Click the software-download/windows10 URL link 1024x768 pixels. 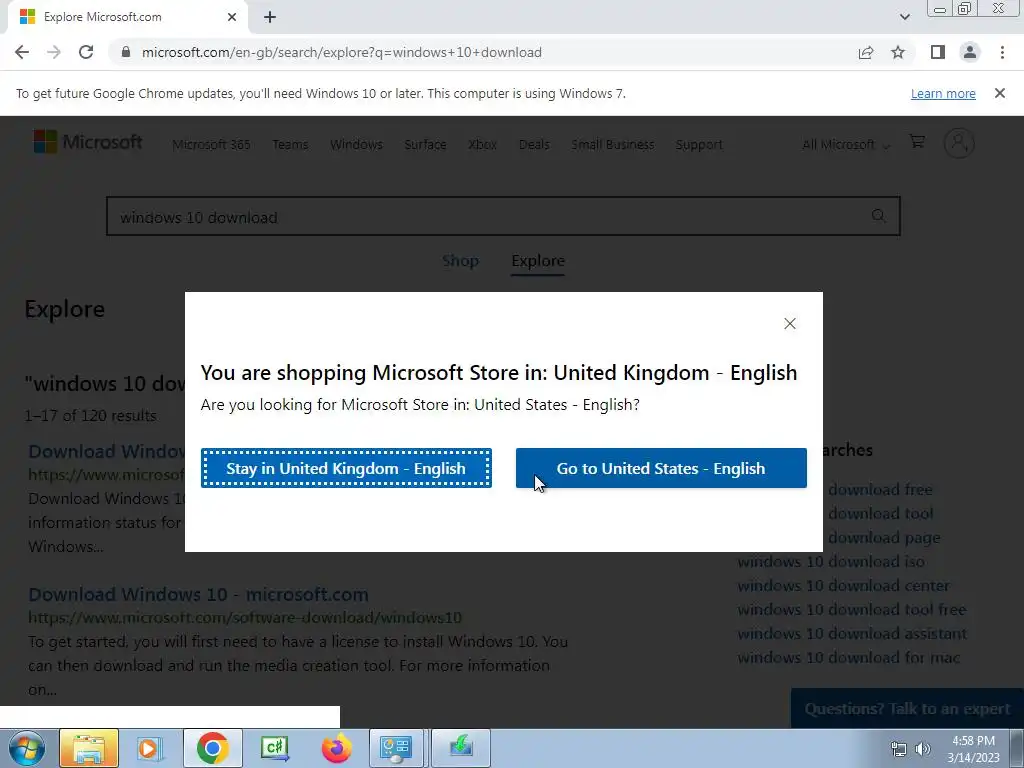(x=245, y=618)
